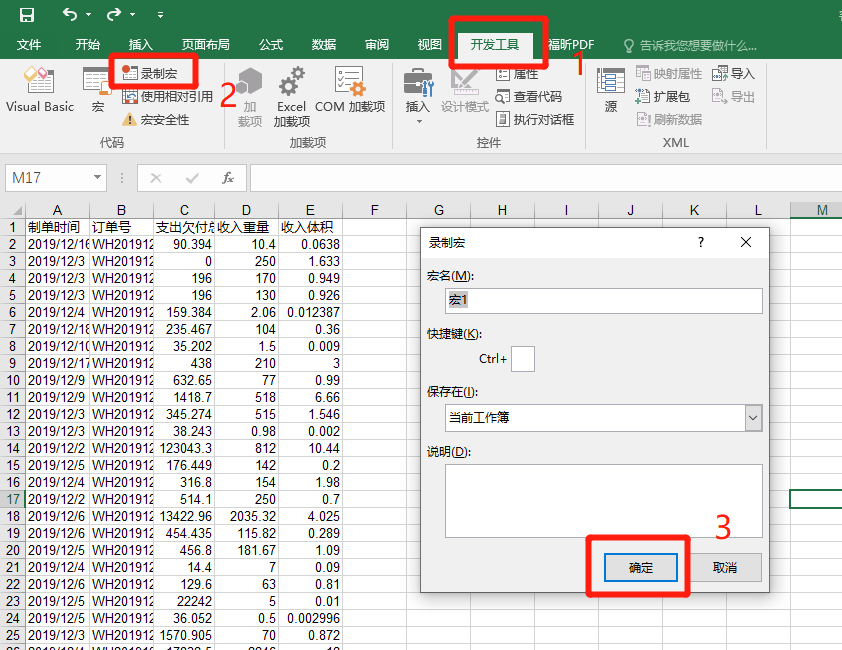Select column M header

click(x=816, y=210)
